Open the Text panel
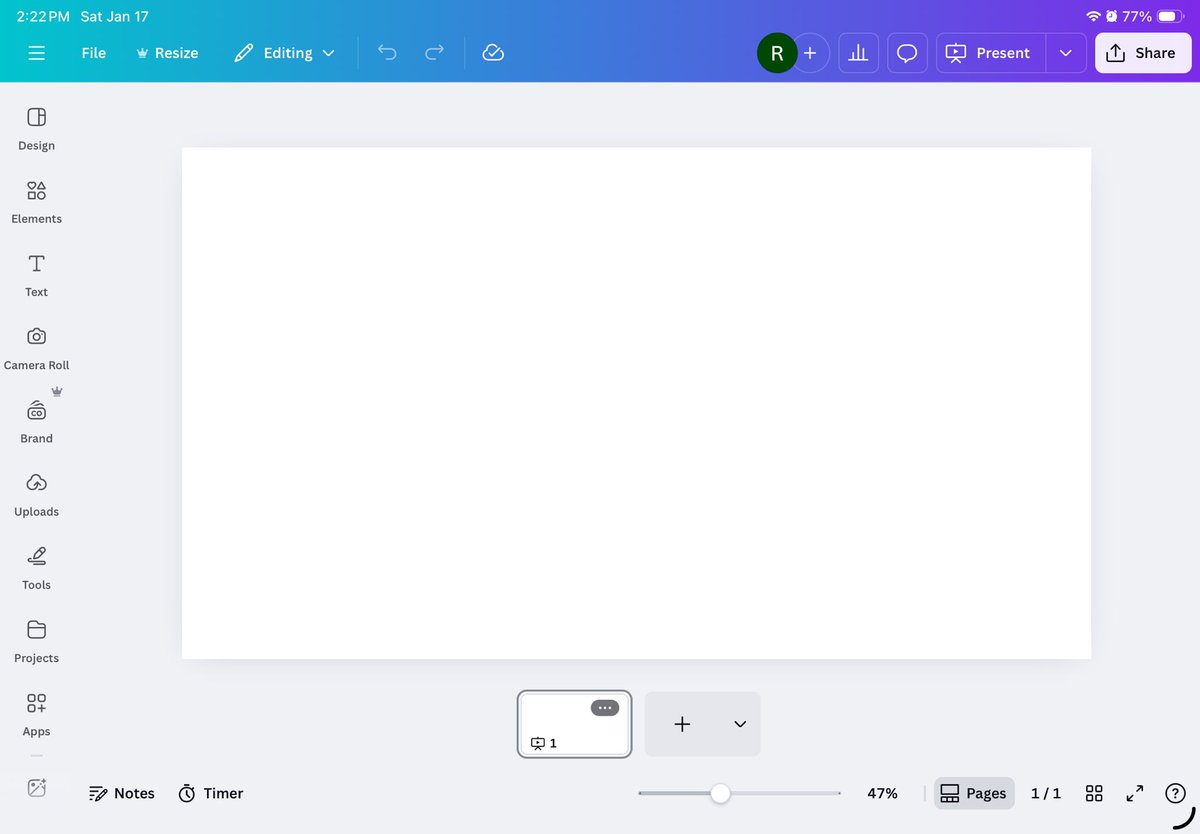 (37, 275)
